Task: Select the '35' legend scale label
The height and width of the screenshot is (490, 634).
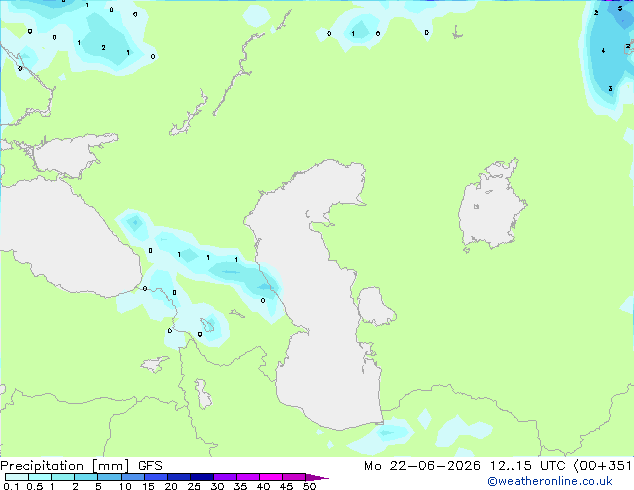Action: pyautogui.click(x=240, y=486)
